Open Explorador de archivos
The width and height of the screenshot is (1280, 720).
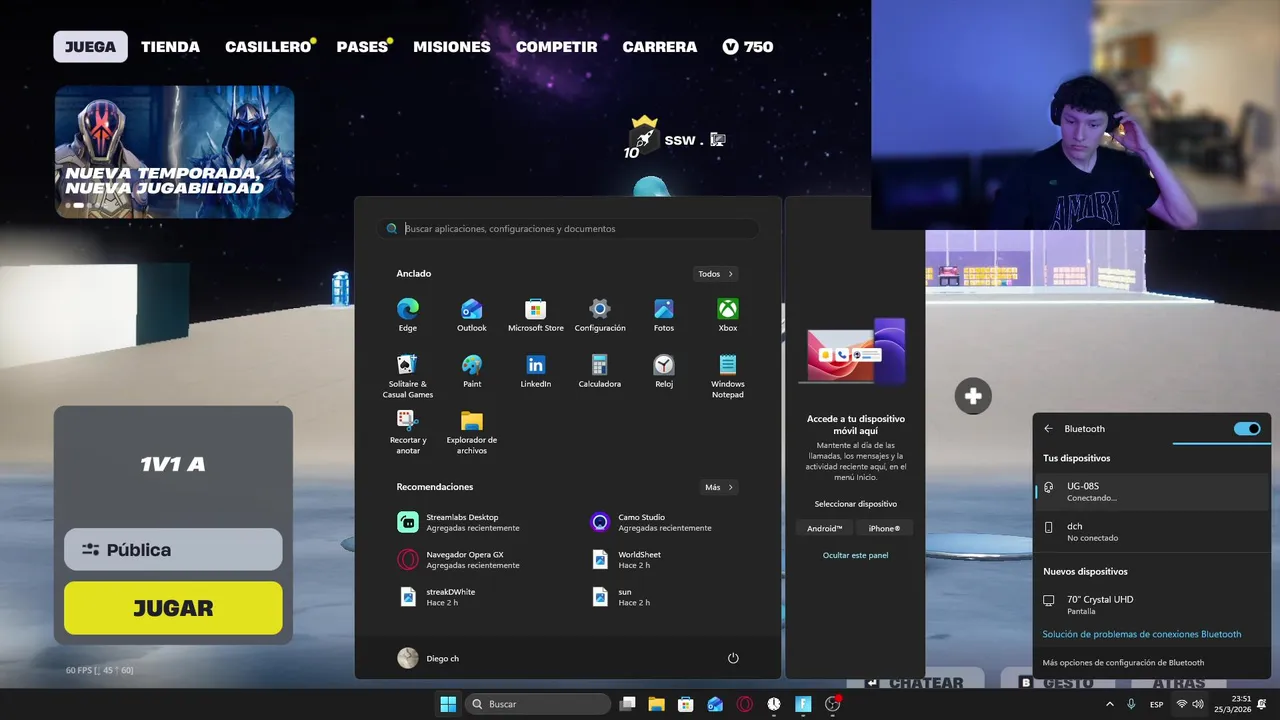[472, 432]
